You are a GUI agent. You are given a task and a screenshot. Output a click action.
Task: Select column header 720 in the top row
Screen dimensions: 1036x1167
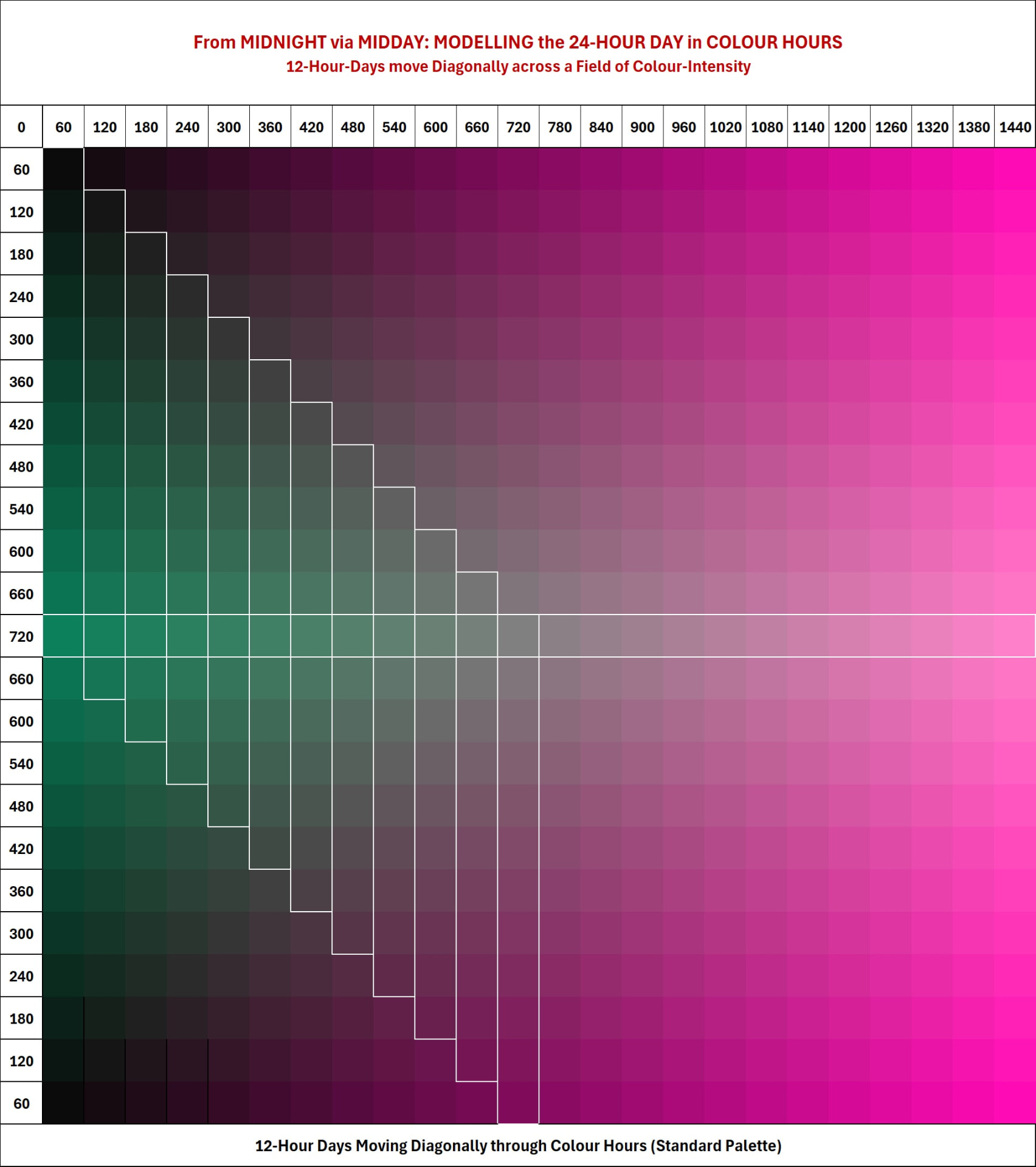[x=518, y=127]
